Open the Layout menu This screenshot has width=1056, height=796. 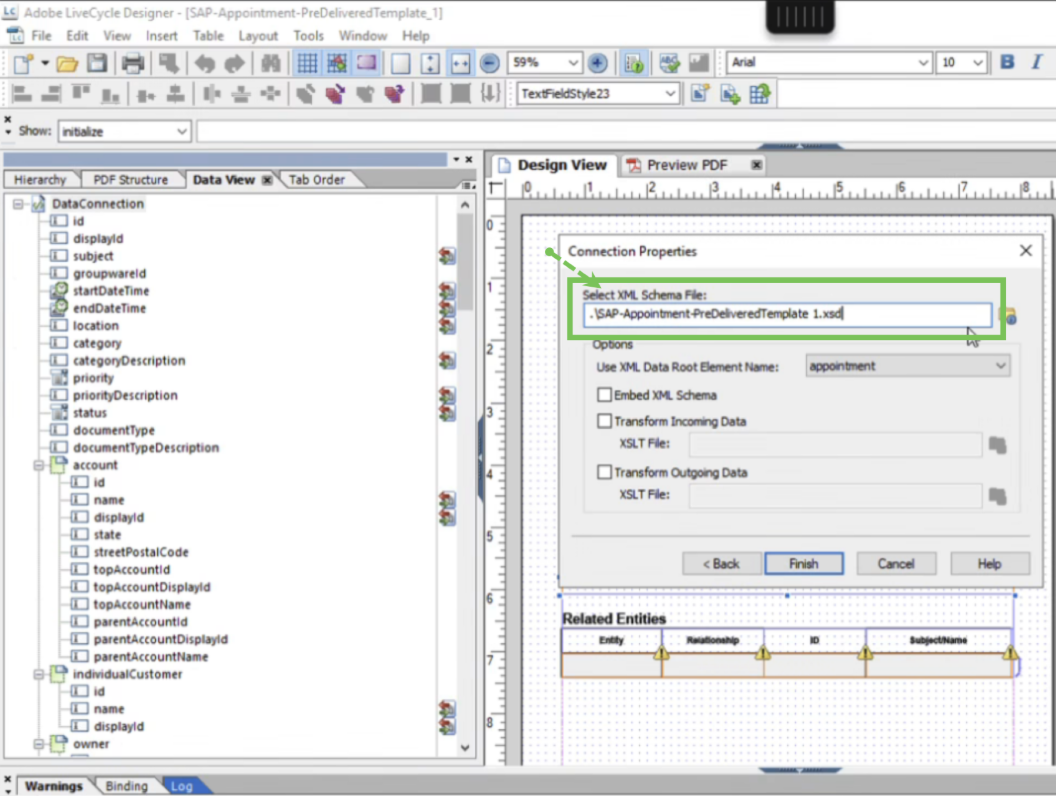[258, 36]
